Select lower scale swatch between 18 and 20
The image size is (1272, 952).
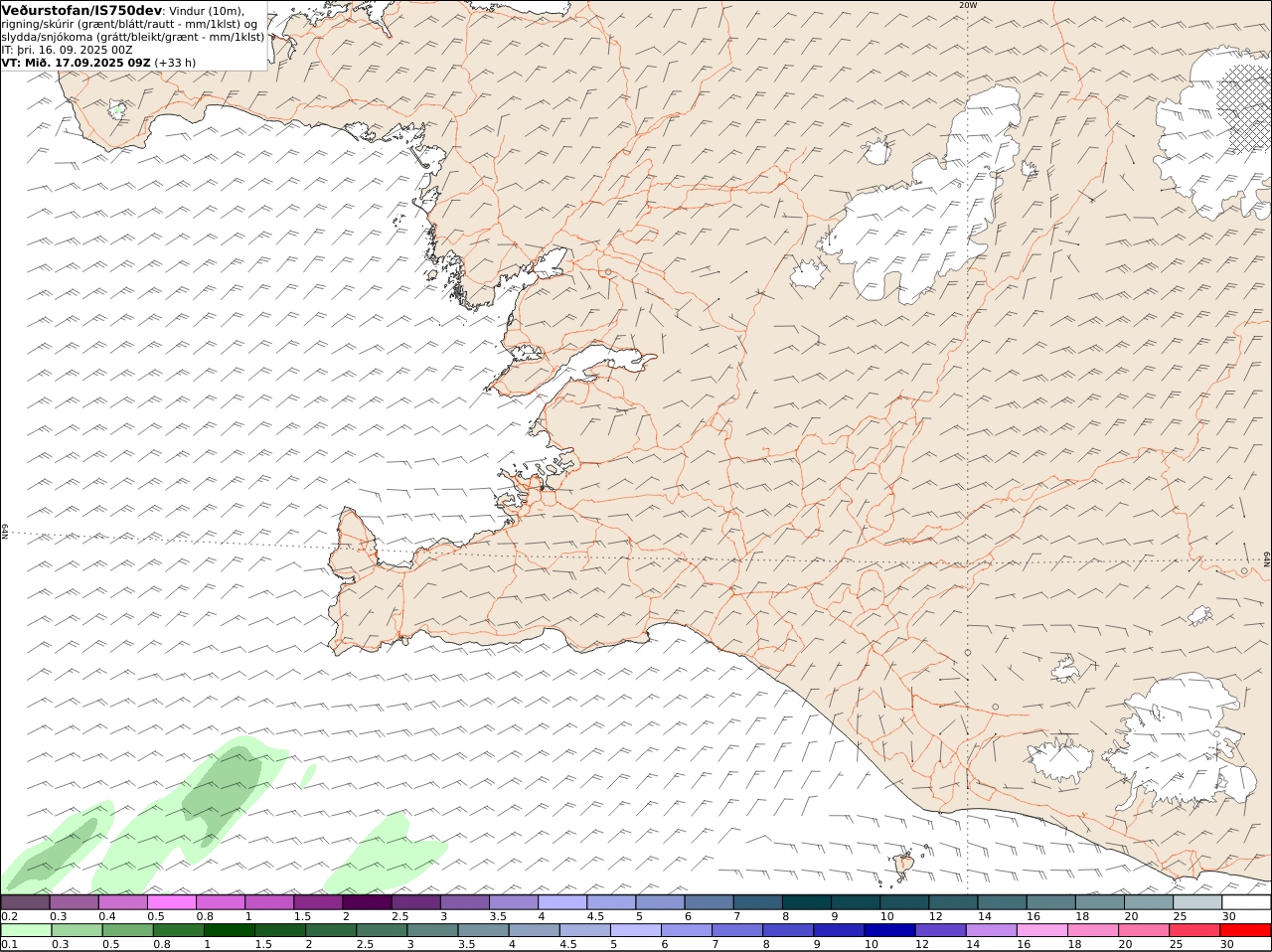1091,930
